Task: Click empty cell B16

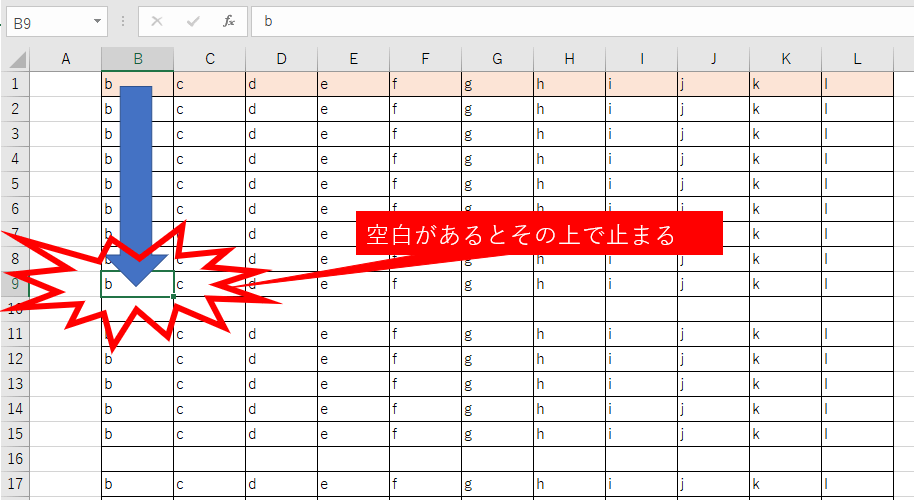Action: [138, 459]
